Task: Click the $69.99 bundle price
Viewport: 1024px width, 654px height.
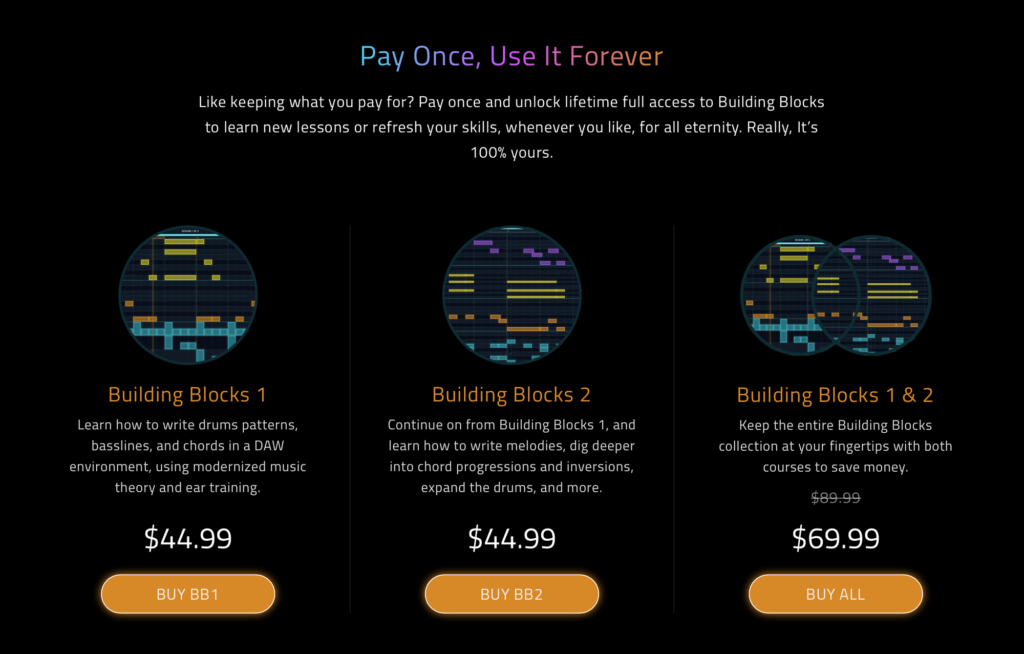Action: tap(835, 538)
